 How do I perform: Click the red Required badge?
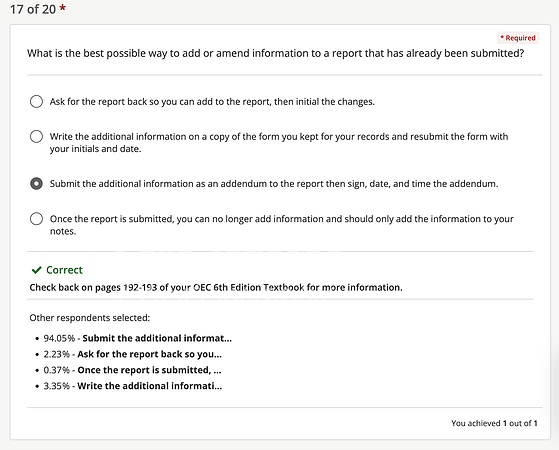pyautogui.click(x=518, y=38)
